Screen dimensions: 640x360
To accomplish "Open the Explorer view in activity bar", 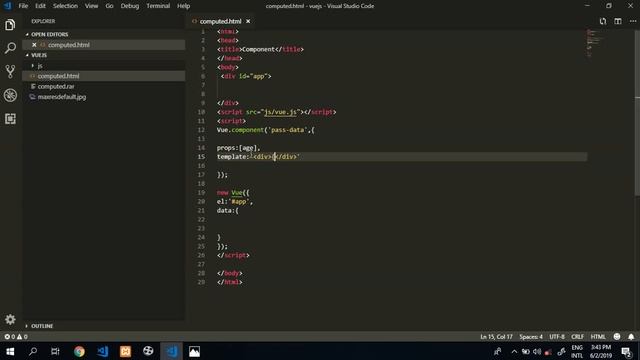I will pyautogui.click(x=10, y=25).
